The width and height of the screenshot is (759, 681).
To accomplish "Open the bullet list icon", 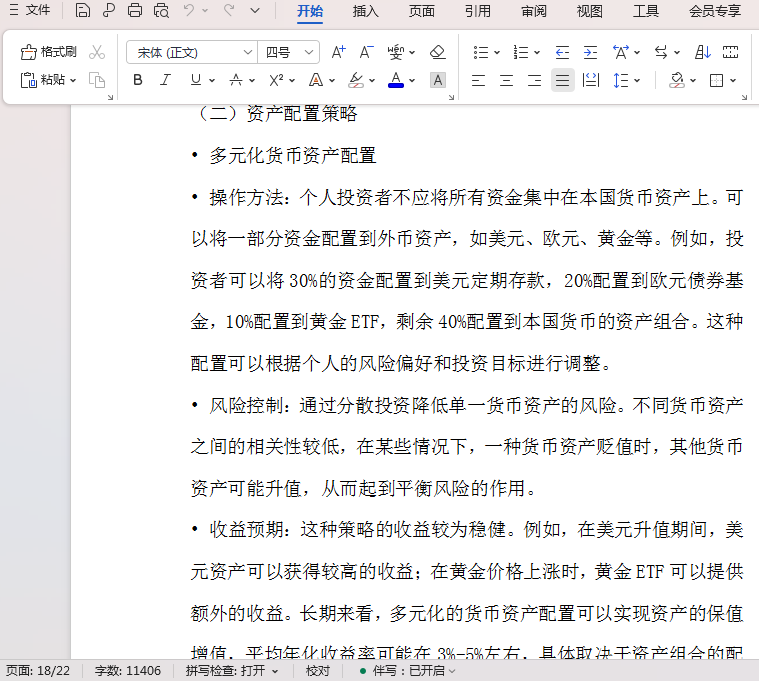I will [x=481, y=52].
